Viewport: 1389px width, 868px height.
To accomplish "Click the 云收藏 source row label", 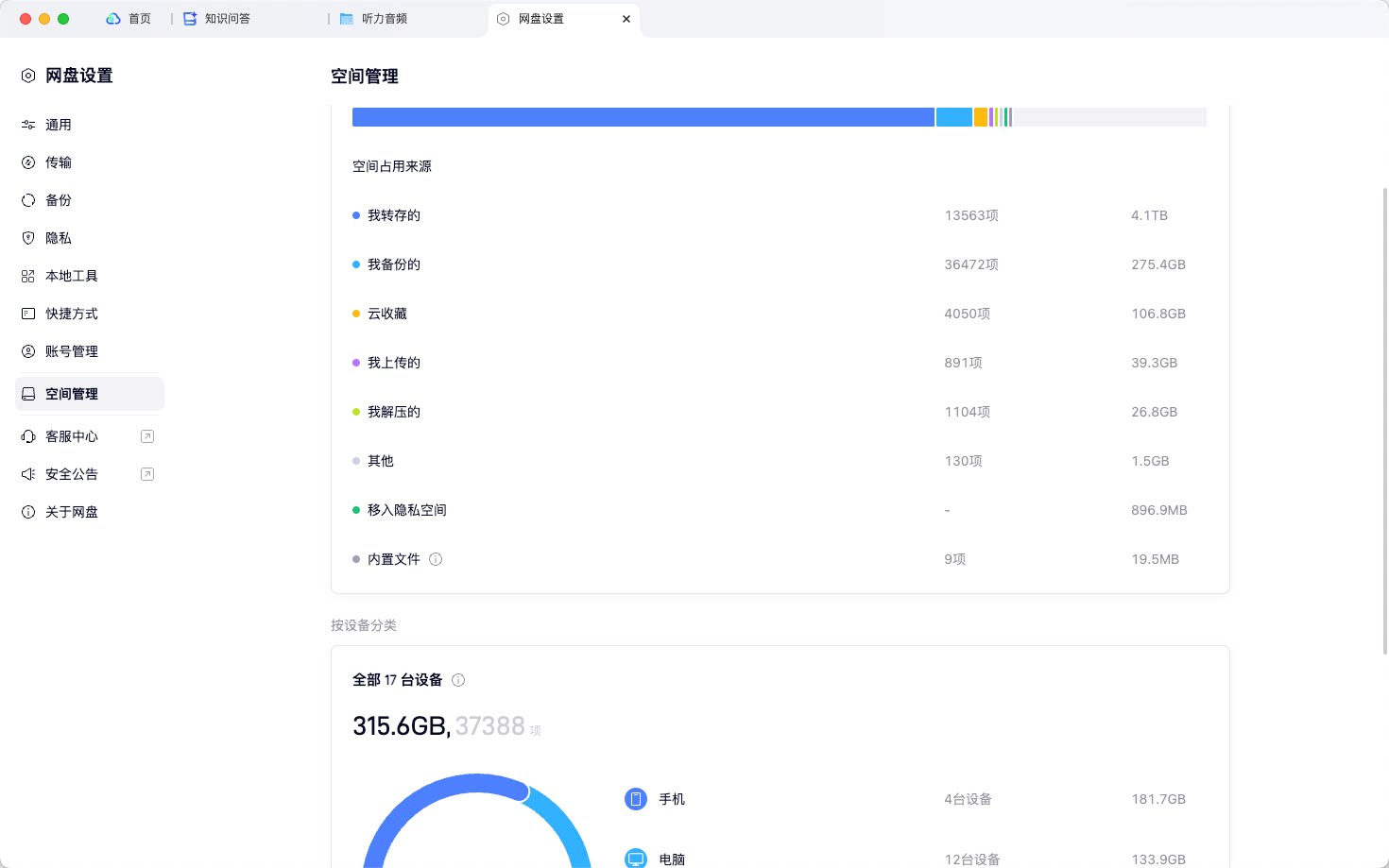I will tap(387, 314).
